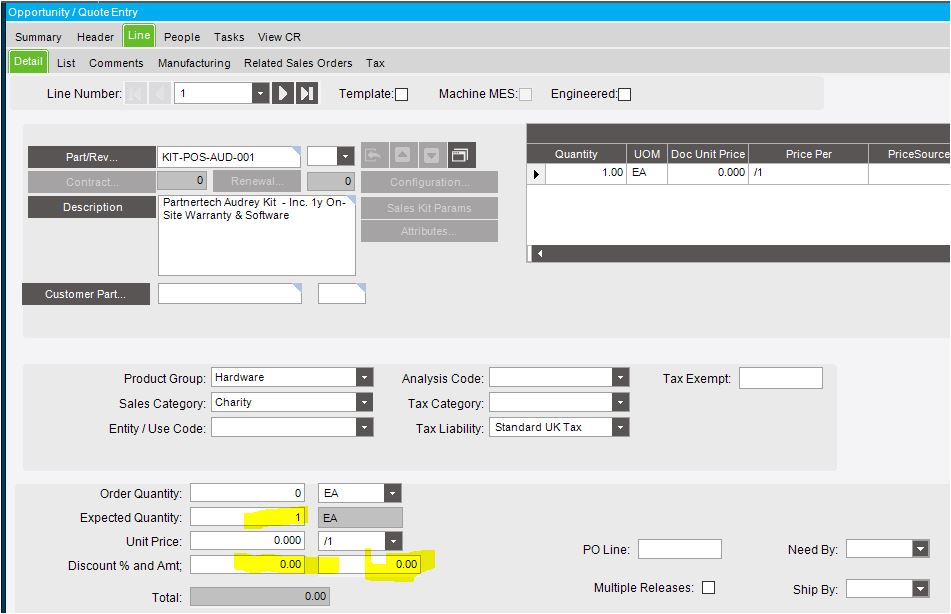Select the Line tab
Screen dimensions: 951x614
point(139,35)
